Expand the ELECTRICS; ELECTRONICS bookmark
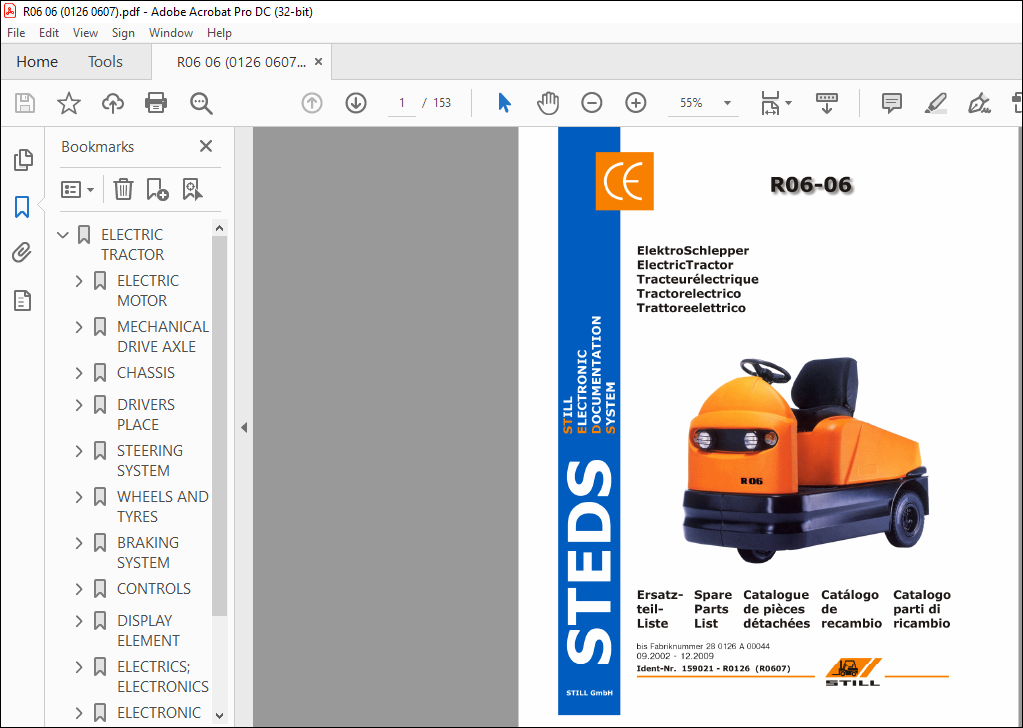Screen dimensions: 1023x728 pyautogui.click(x=79, y=667)
